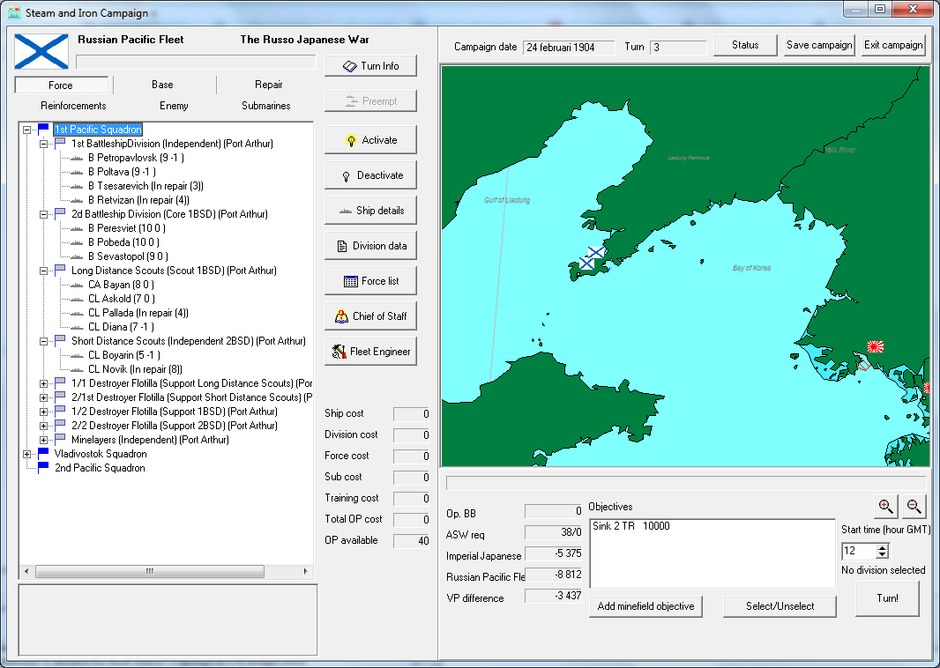Click the Turn Info lightbulb icon
Image resolution: width=940 pixels, height=668 pixels.
tap(349, 65)
